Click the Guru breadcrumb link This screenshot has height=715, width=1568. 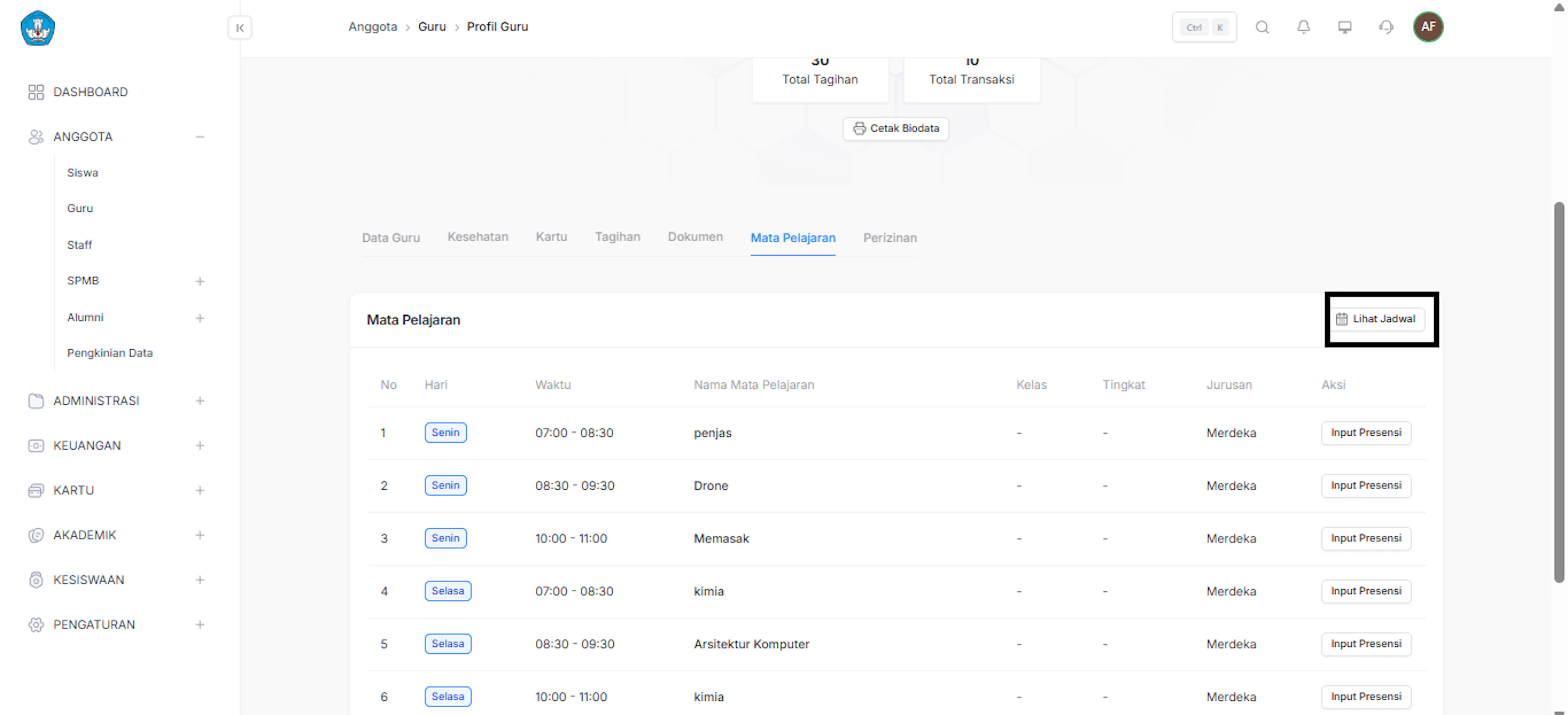[x=432, y=27]
